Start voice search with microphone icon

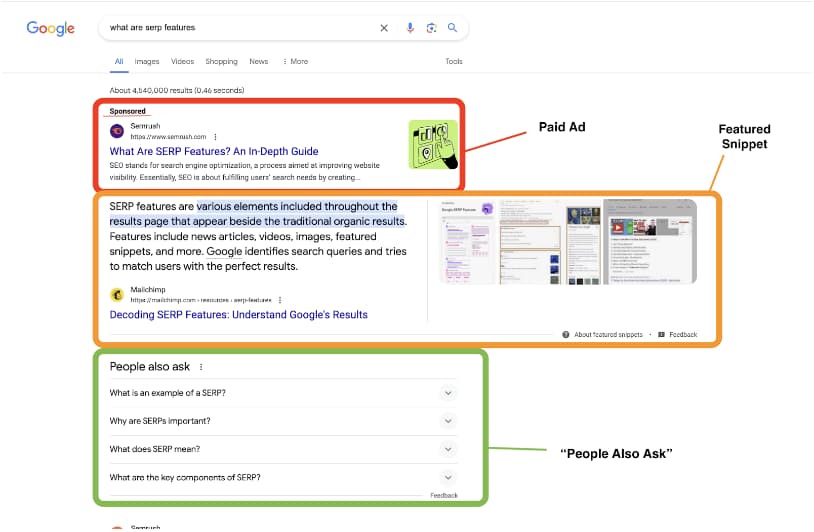[x=410, y=28]
